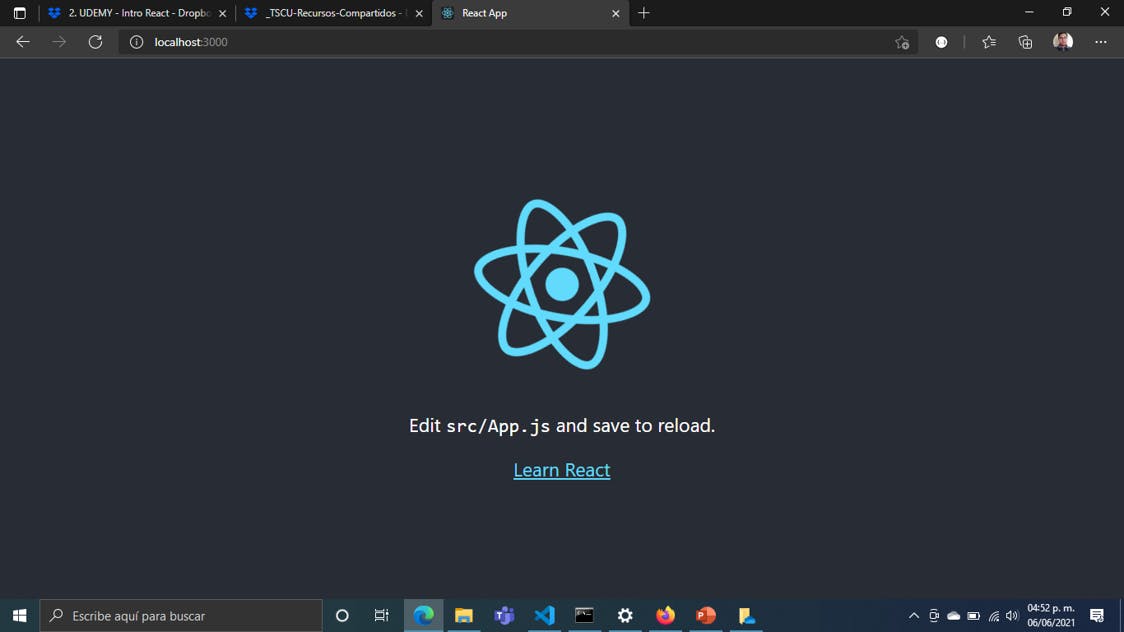Close the Edge browser window
1124x632 pixels.
tap(1105, 12)
